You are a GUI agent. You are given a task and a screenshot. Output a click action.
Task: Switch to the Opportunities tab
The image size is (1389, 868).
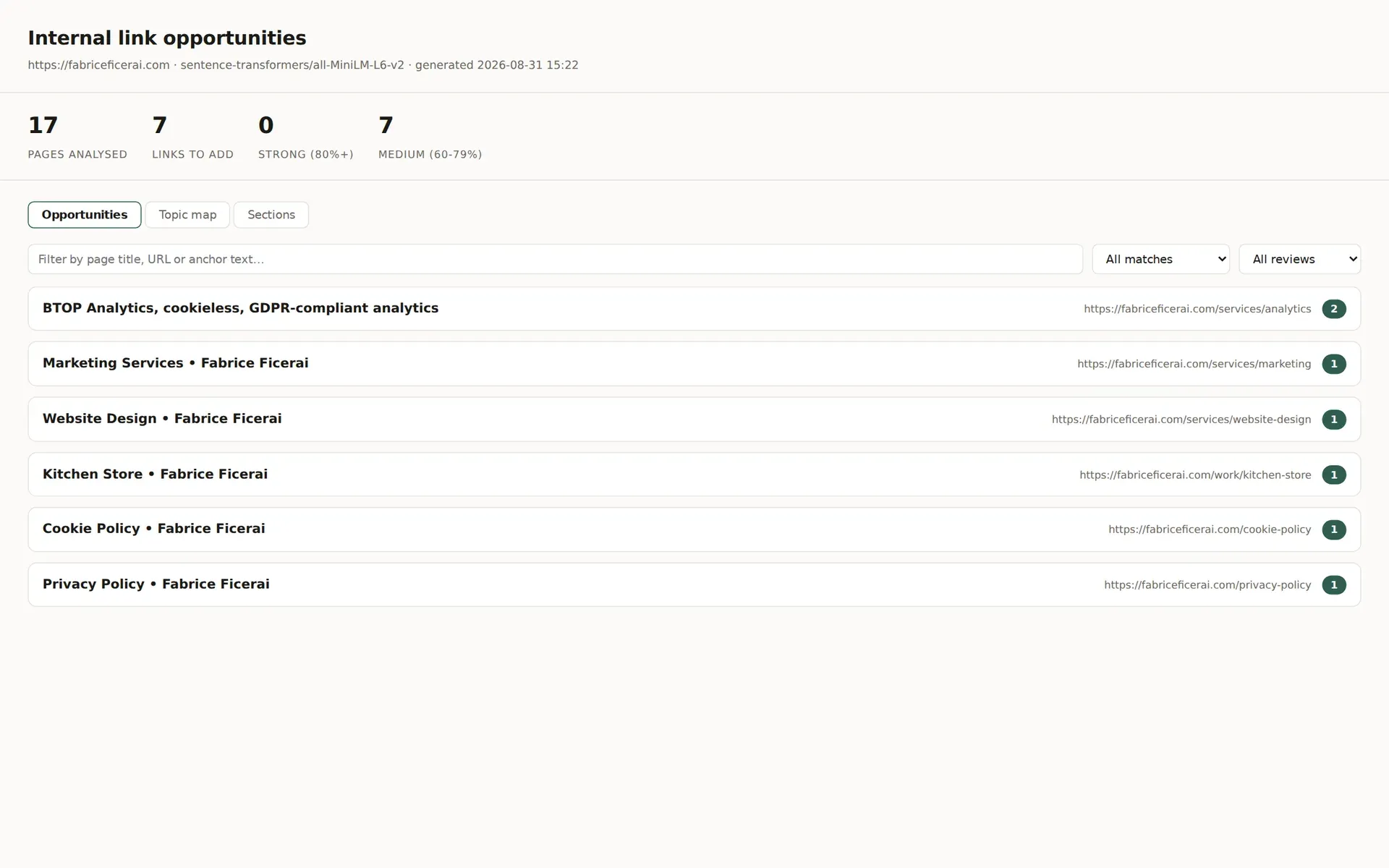pos(85,215)
